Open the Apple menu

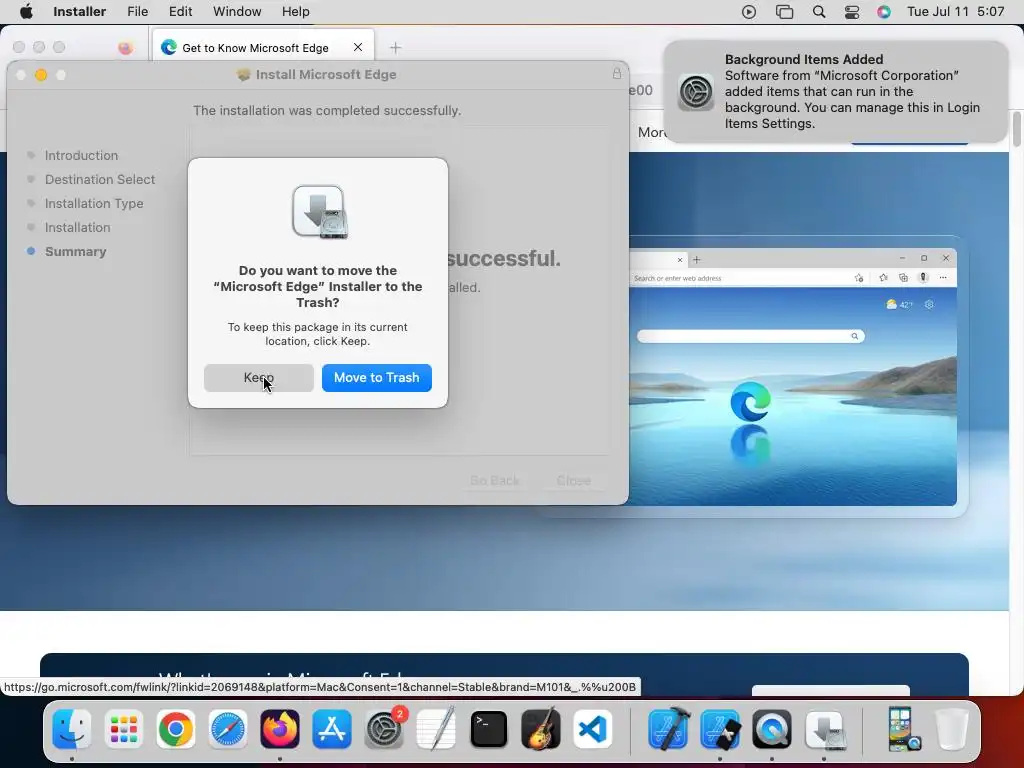[x=26, y=12]
